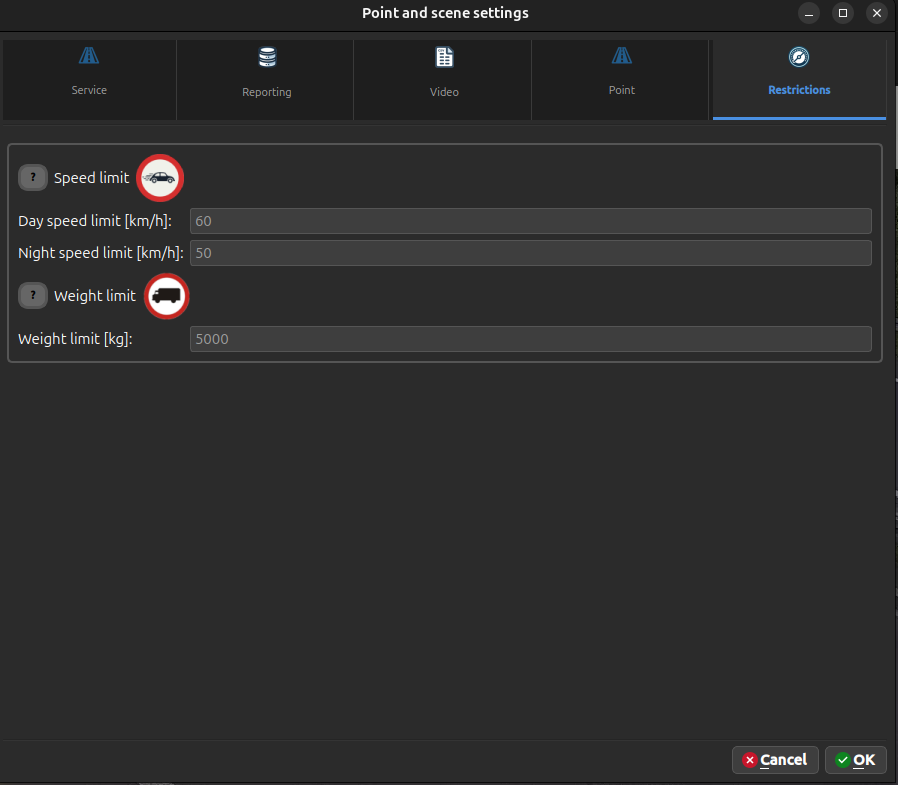The image size is (898, 785).
Task: Click the Restrictions compass icon
Action: [x=799, y=57]
